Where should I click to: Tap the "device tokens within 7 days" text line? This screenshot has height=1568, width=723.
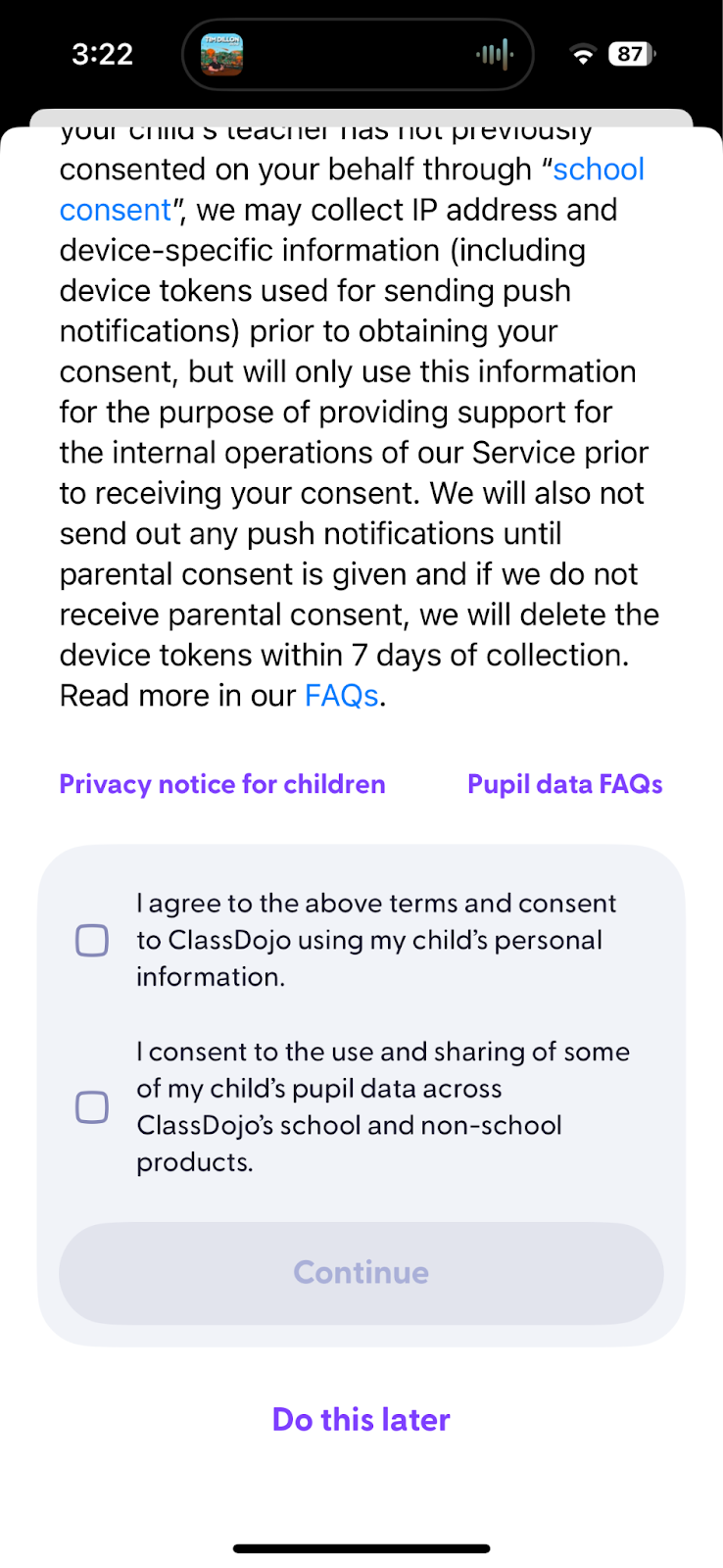pos(343,655)
